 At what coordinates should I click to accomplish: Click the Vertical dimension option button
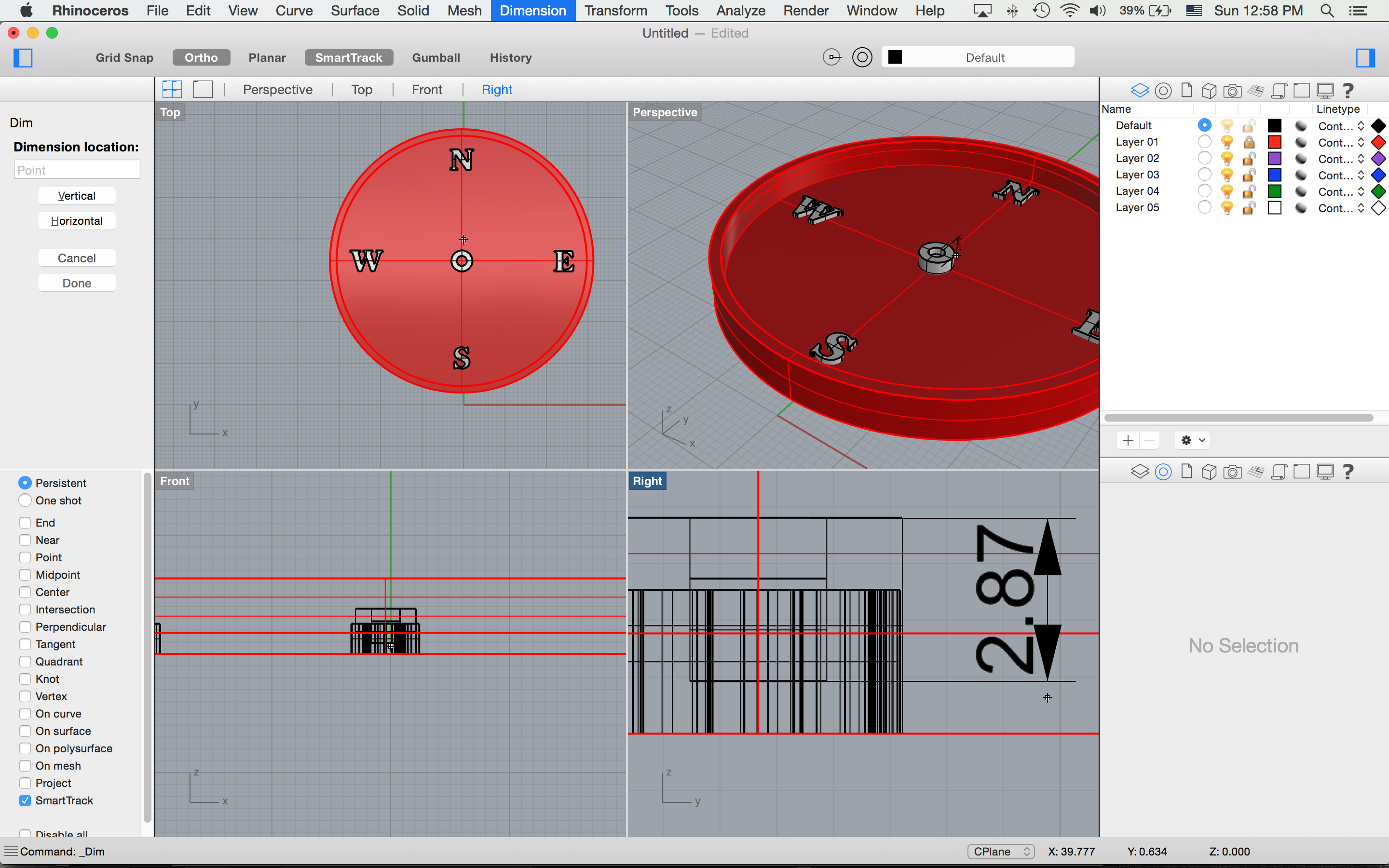tap(77, 196)
